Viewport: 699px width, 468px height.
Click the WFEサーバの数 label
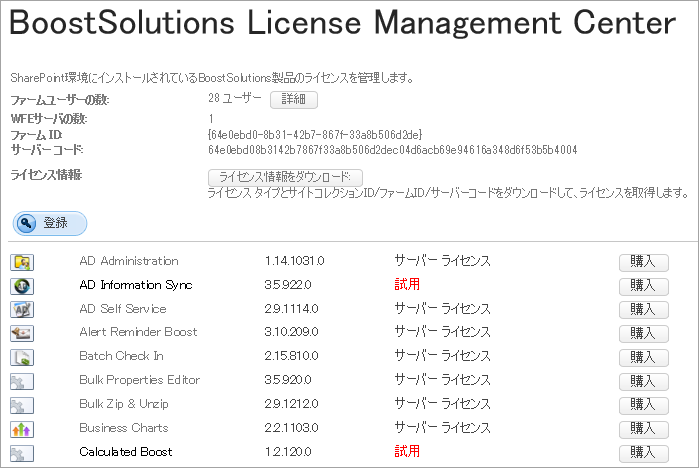pyautogui.click(x=49, y=119)
